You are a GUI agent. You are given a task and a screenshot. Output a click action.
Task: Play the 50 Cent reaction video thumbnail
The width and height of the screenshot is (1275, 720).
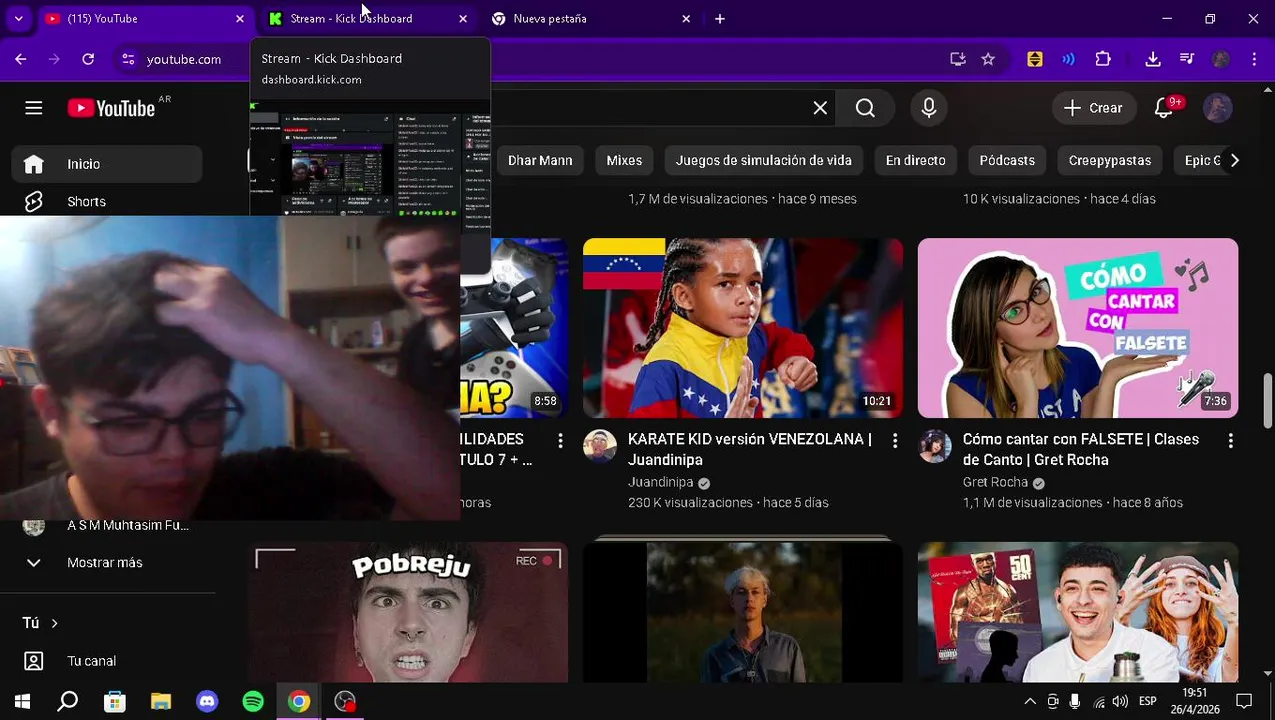point(1078,612)
